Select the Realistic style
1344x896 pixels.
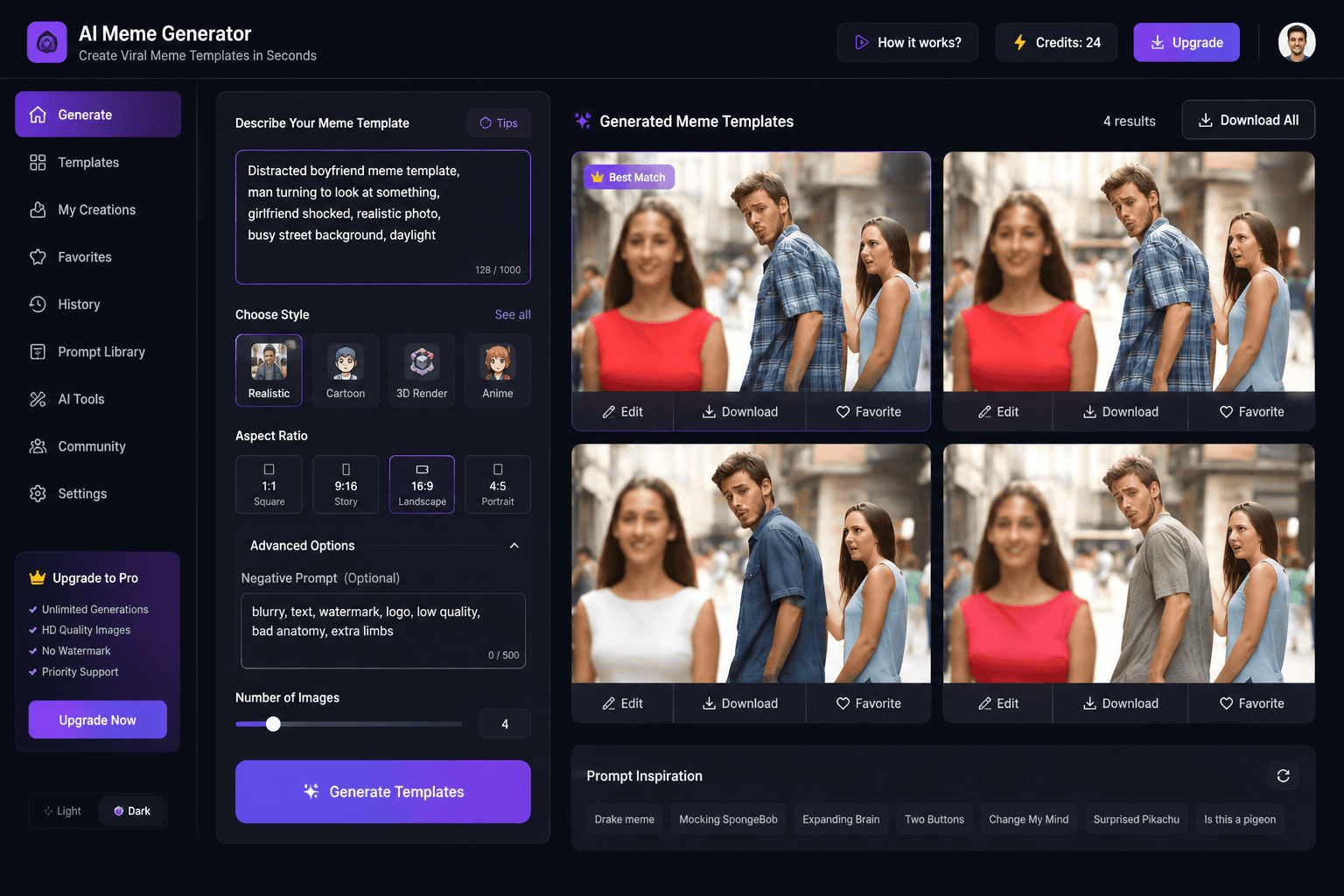(269, 370)
